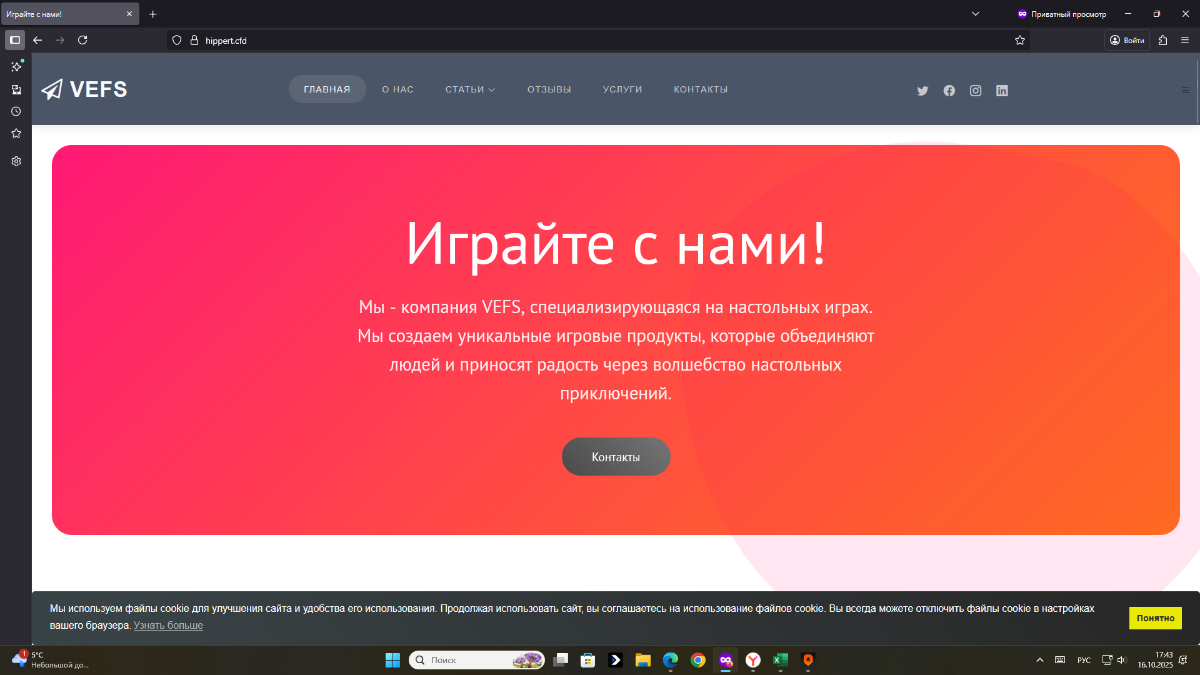Switch to Yandex Browser on the taskbar
This screenshot has height=675, width=1200.
(x=753, y=660)
